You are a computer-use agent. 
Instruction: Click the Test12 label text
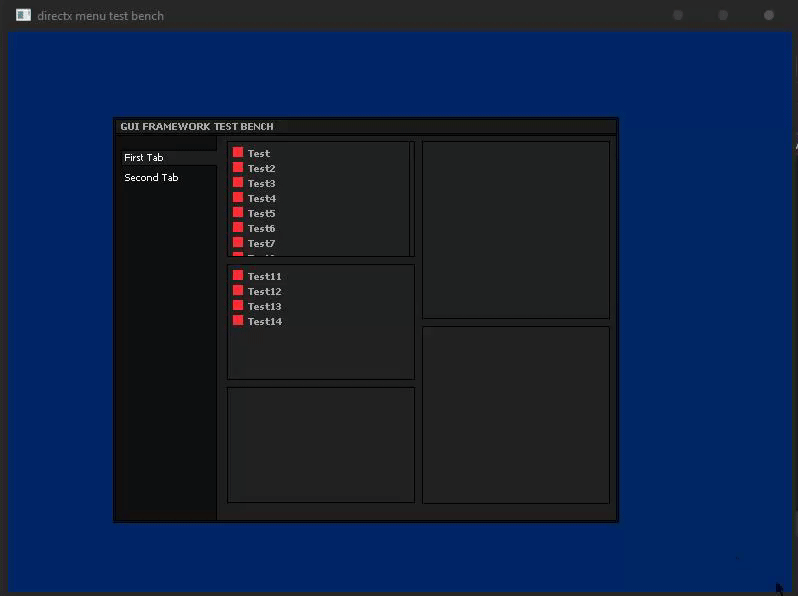point(265,292)
